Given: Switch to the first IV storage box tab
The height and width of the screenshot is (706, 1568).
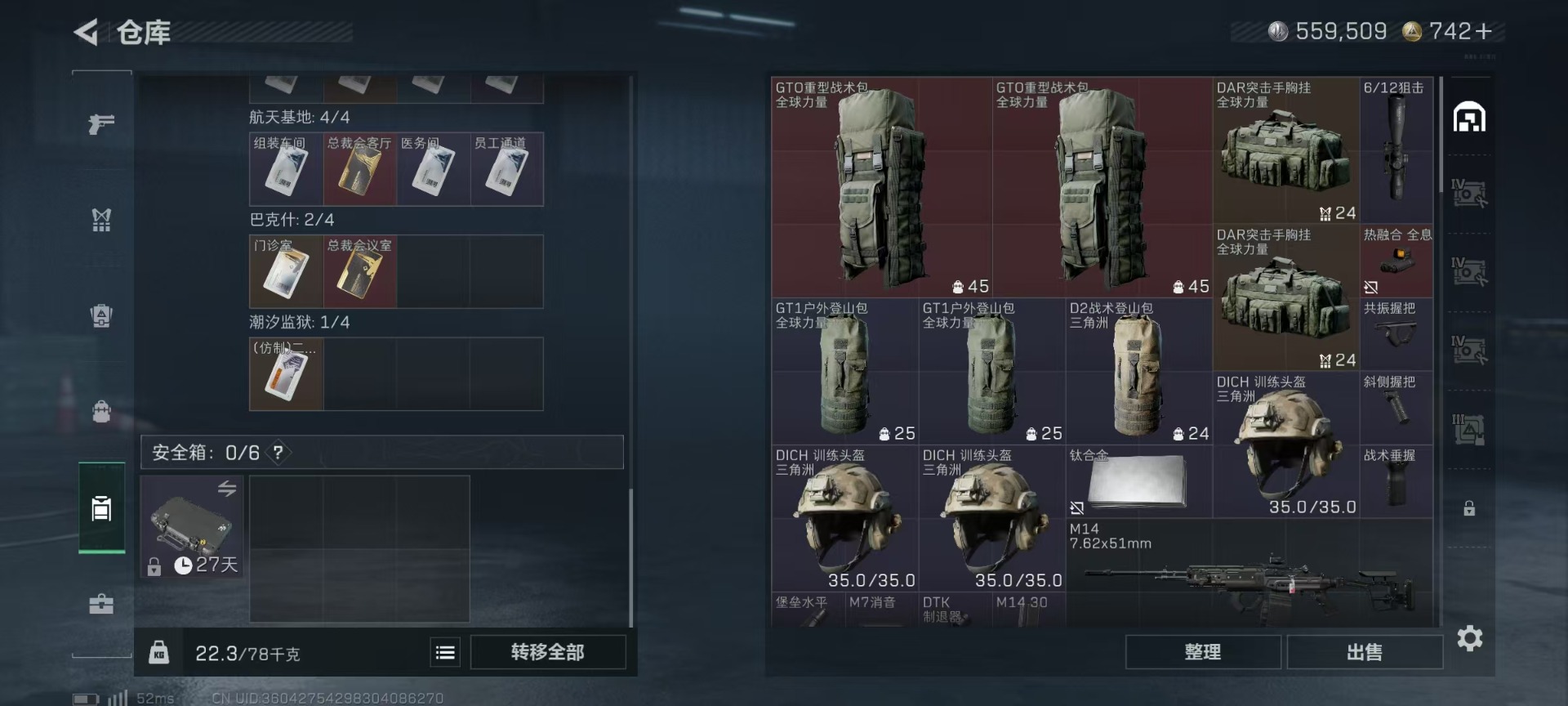Looking at the screenshot, I should (1469, 194).
